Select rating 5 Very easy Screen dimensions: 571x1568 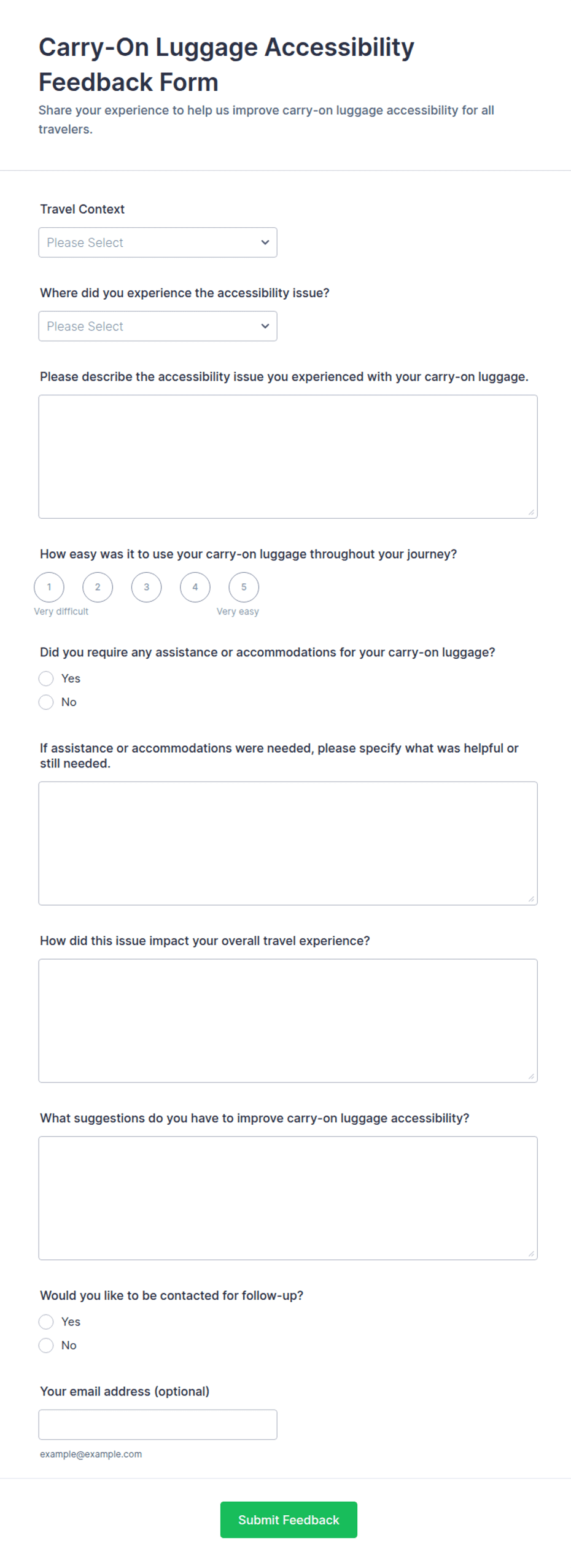(244, 587)
